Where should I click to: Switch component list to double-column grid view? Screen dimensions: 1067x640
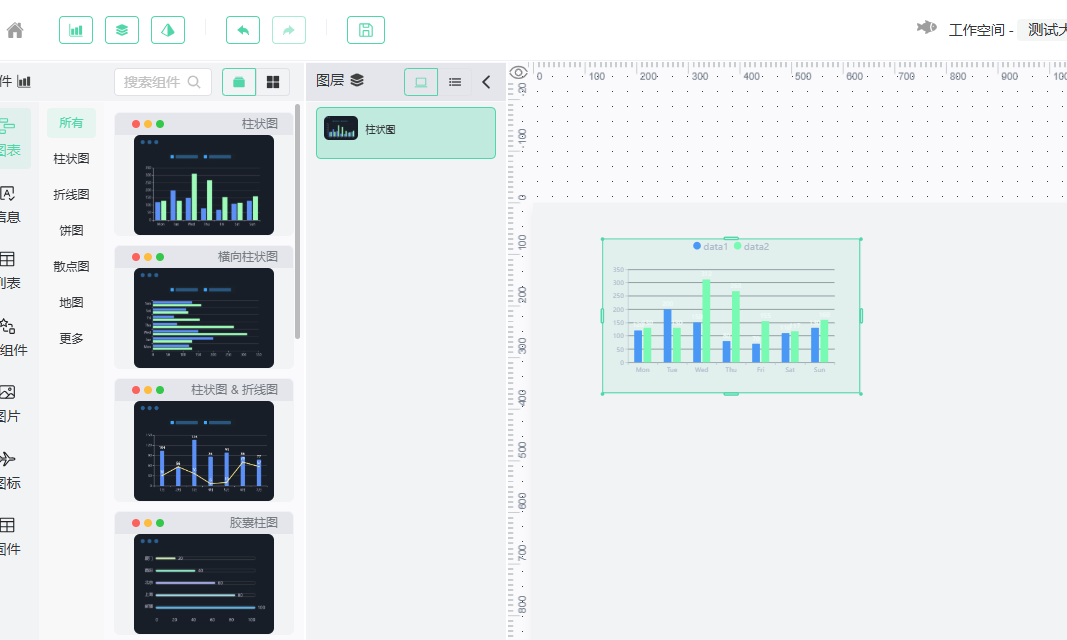click(x=273, y=82)
